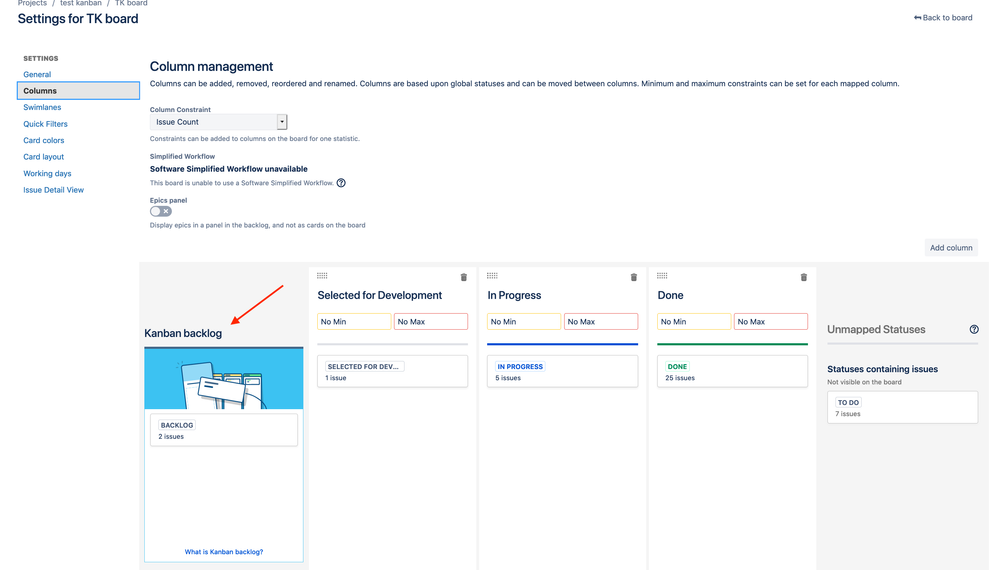
Task: Click the Column management heading
Action: (x=211, y=67)
